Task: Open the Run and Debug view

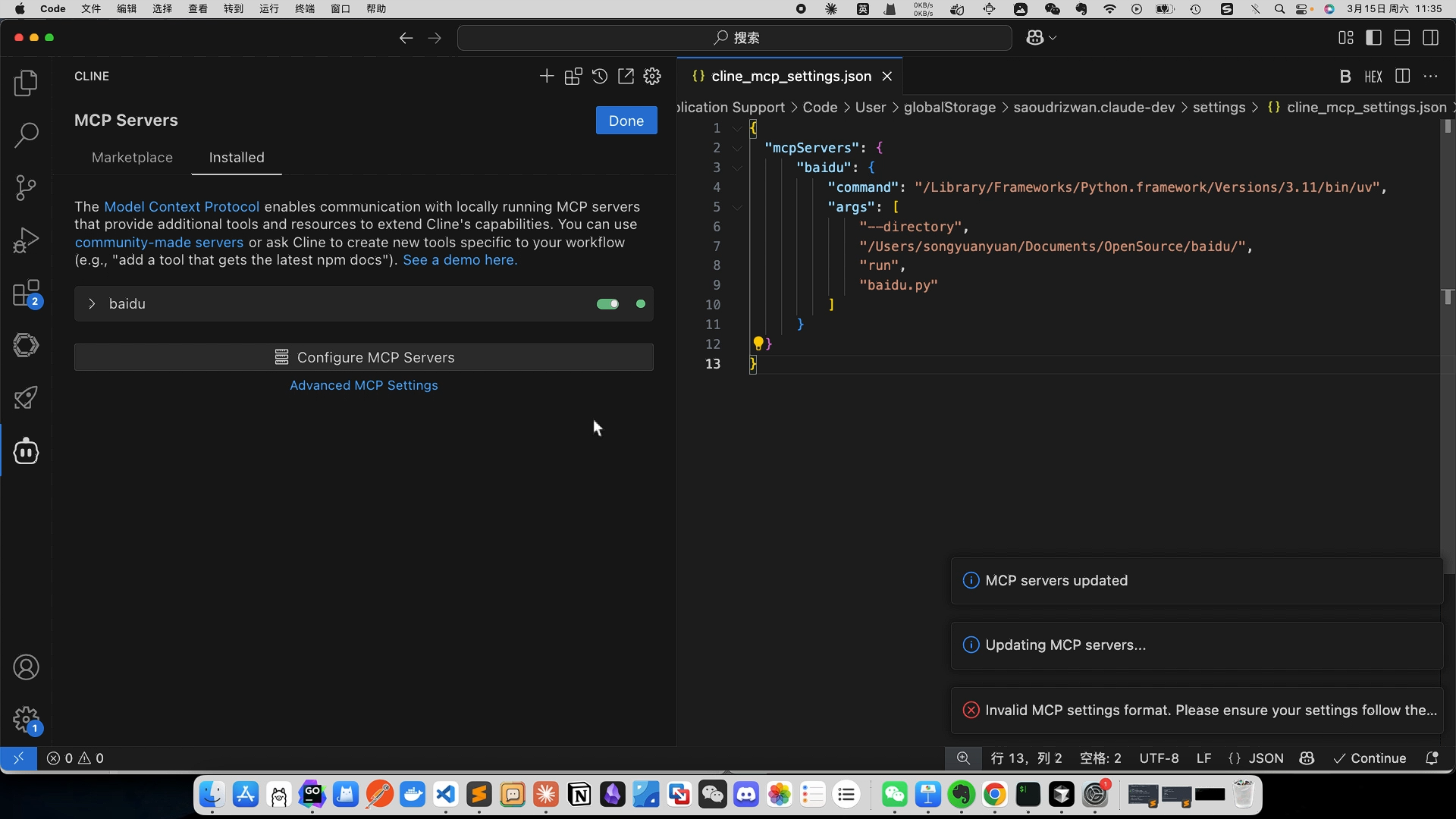Action: coord(26,240)
